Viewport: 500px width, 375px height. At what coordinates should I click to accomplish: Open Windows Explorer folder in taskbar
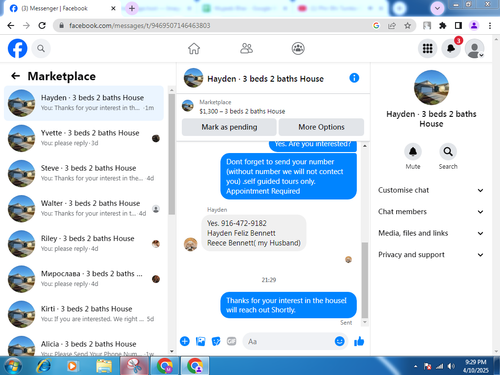(104, 366)
